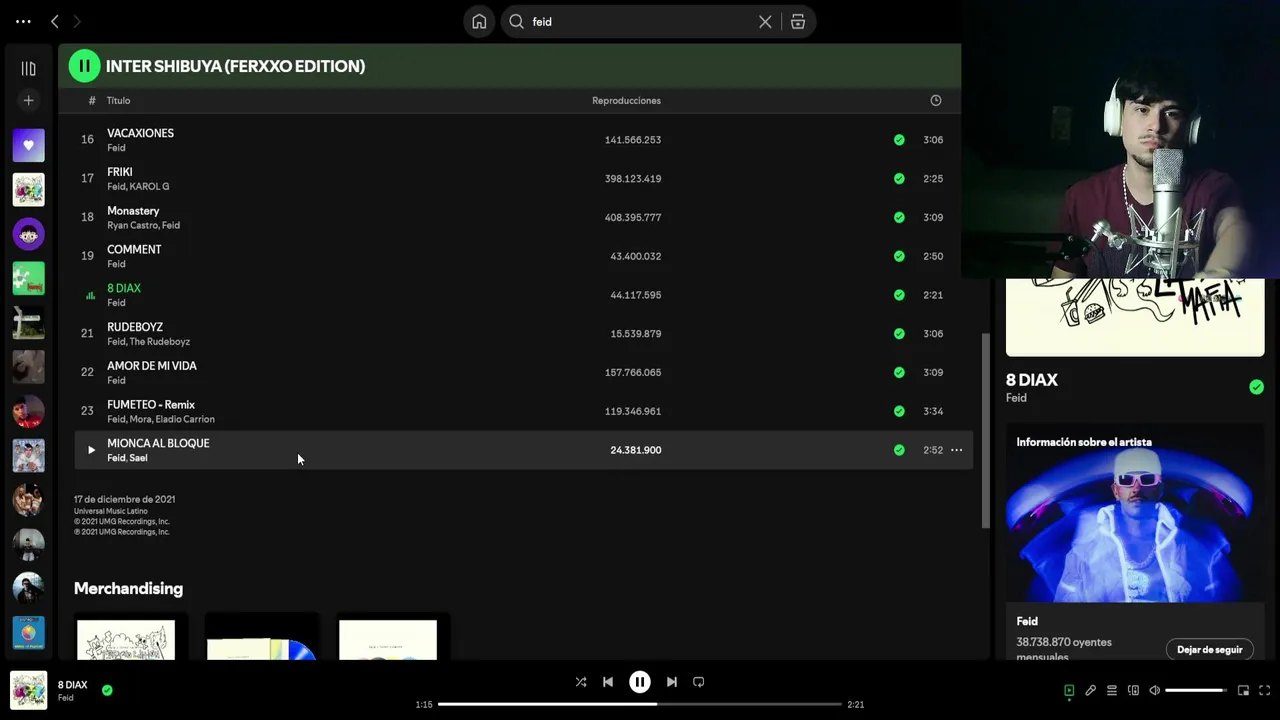The width and height of the screenshot is (1280, 720).
Task: Open the three-dots app menu
Action: [23, 21]
